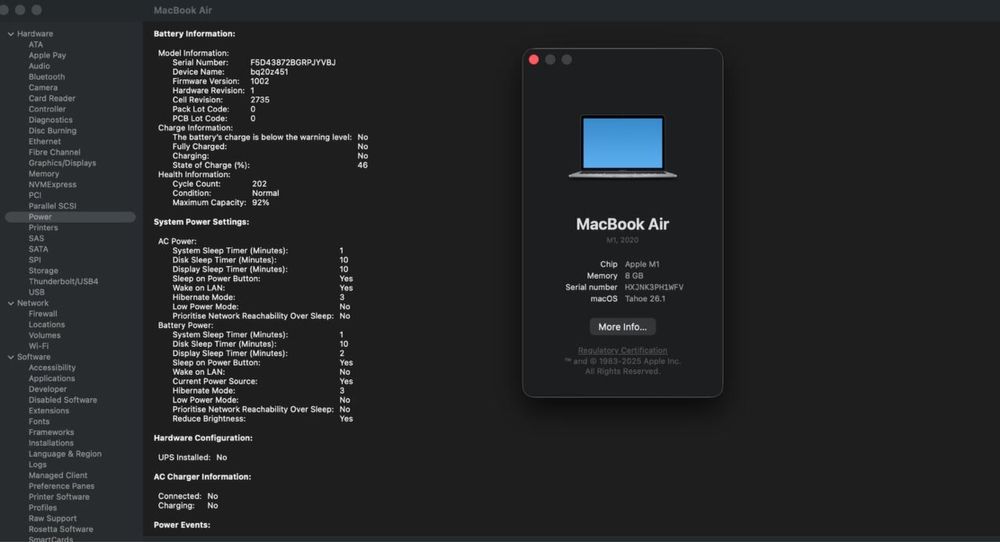Select Fibre Channel in the sidebar
The height and width of the screenshot is (542, 1000).
click(x=54, y=152)
